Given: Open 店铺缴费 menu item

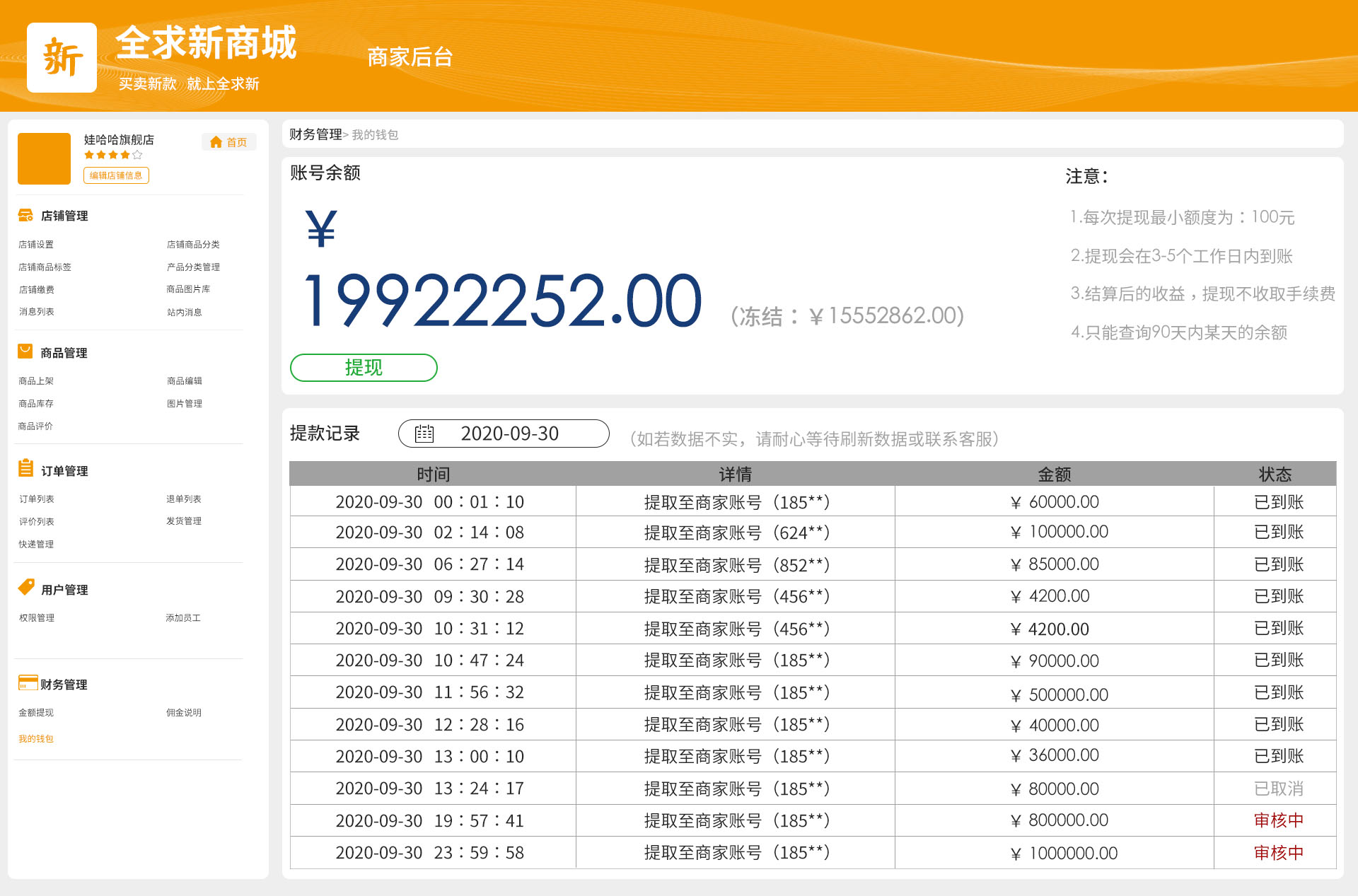Looking at the screenshot, I should (x=36, y=290).
